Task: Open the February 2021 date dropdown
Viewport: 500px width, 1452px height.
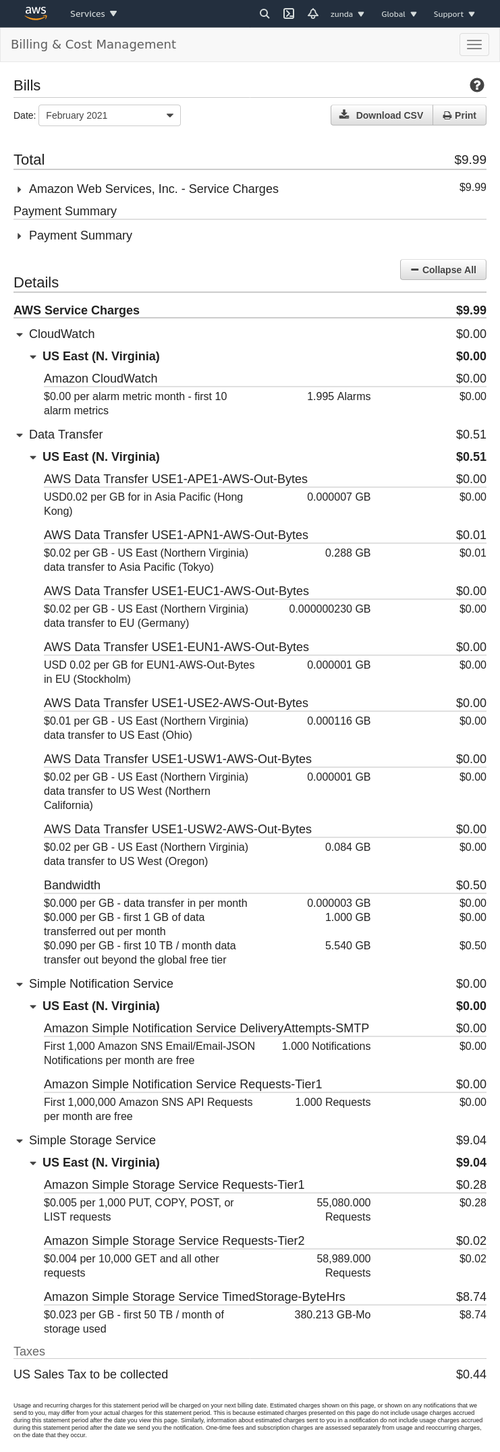Action: pyautogui.click(x=110, y=115)
